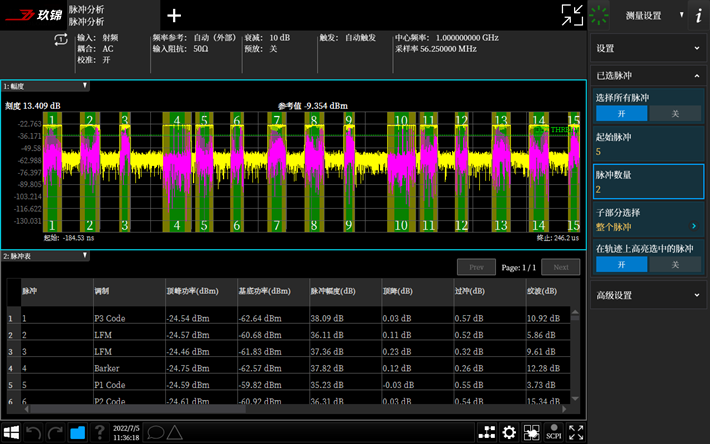This screenshot has height=444, width=710.
Task: Select the 脉冲分析 tab
Action: pyautogui.click(x=113, y=15)
